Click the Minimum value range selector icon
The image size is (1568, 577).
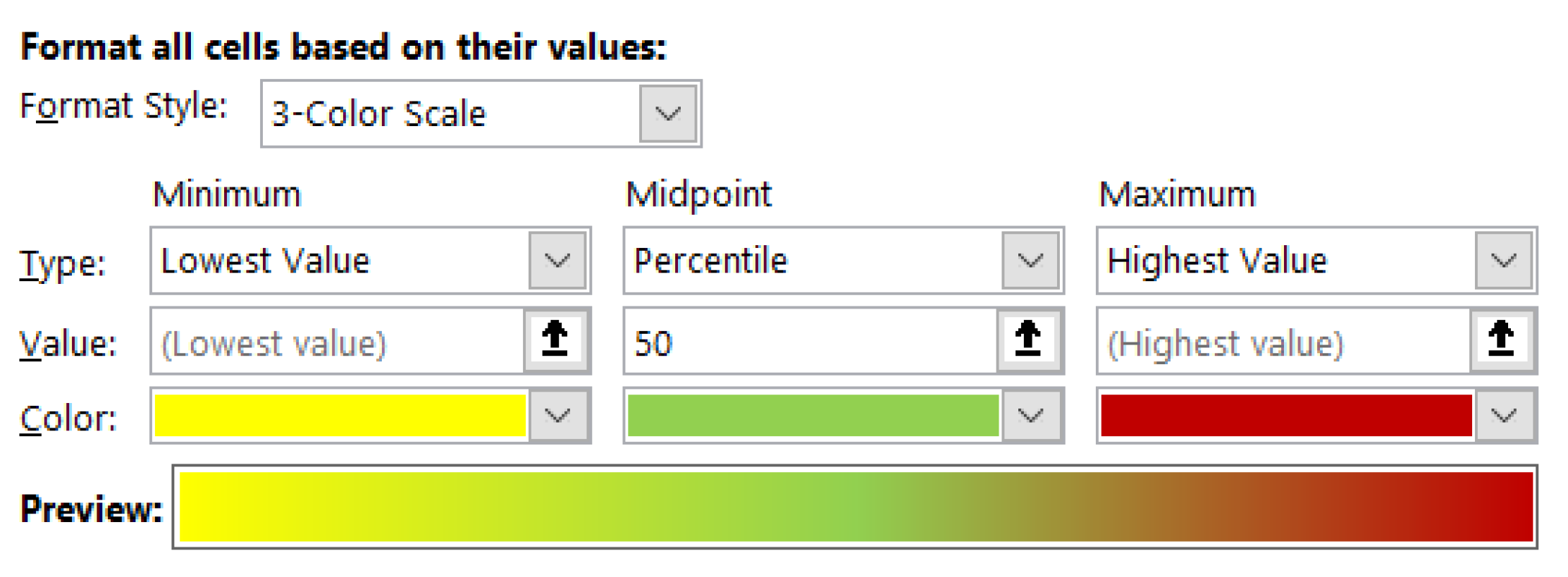click(x=555, y=340)
